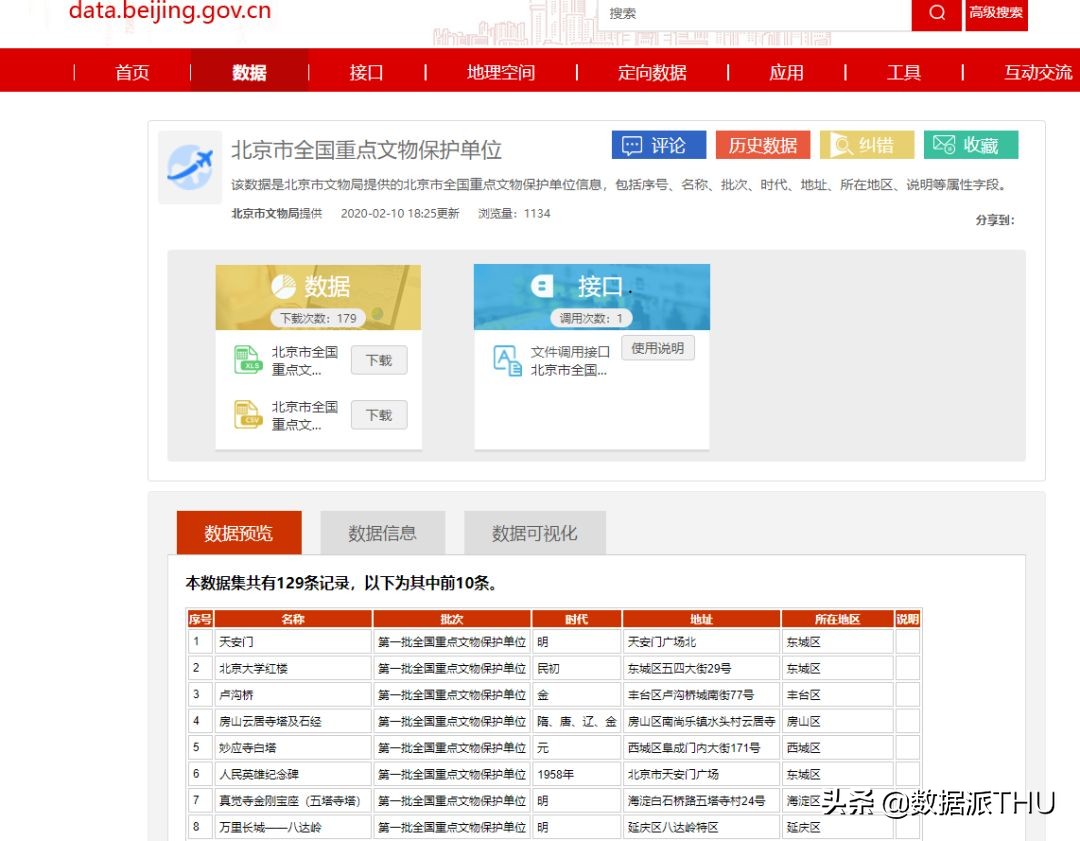The image size is (1080, 841).
Task: Navigate to 互动交流 section
Action: [1037, 71]
